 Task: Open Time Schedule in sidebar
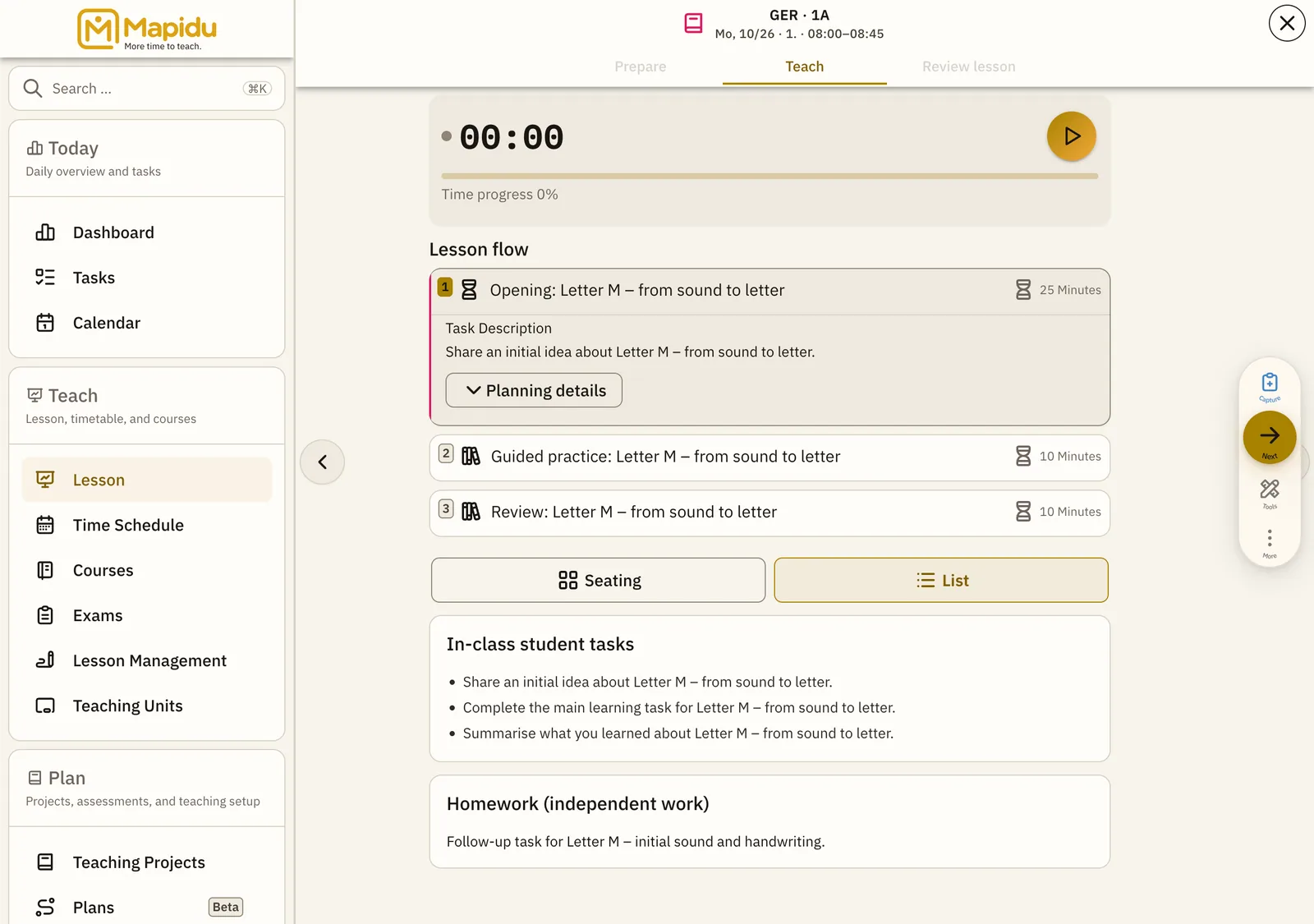click(x=147, y=525)
